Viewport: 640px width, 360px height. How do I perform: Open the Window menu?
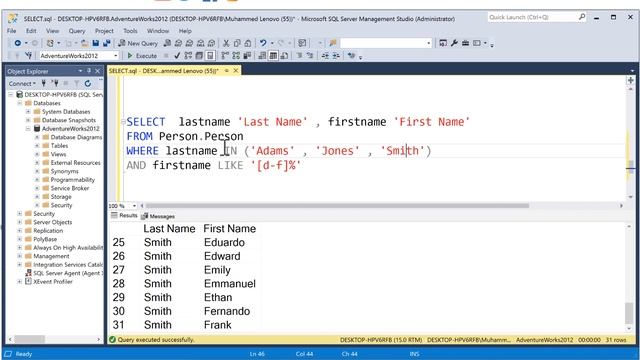point(158,31)
